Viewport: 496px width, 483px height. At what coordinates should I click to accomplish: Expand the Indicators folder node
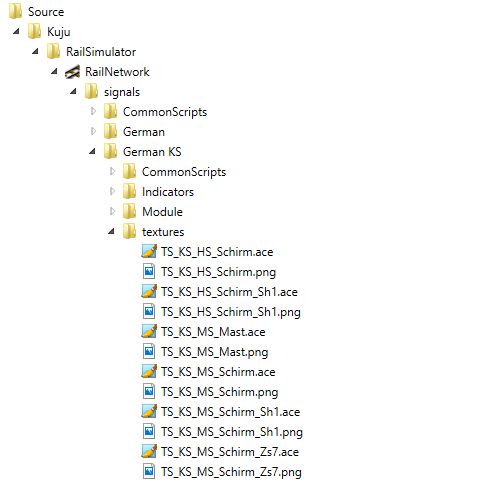pos(112,191)
